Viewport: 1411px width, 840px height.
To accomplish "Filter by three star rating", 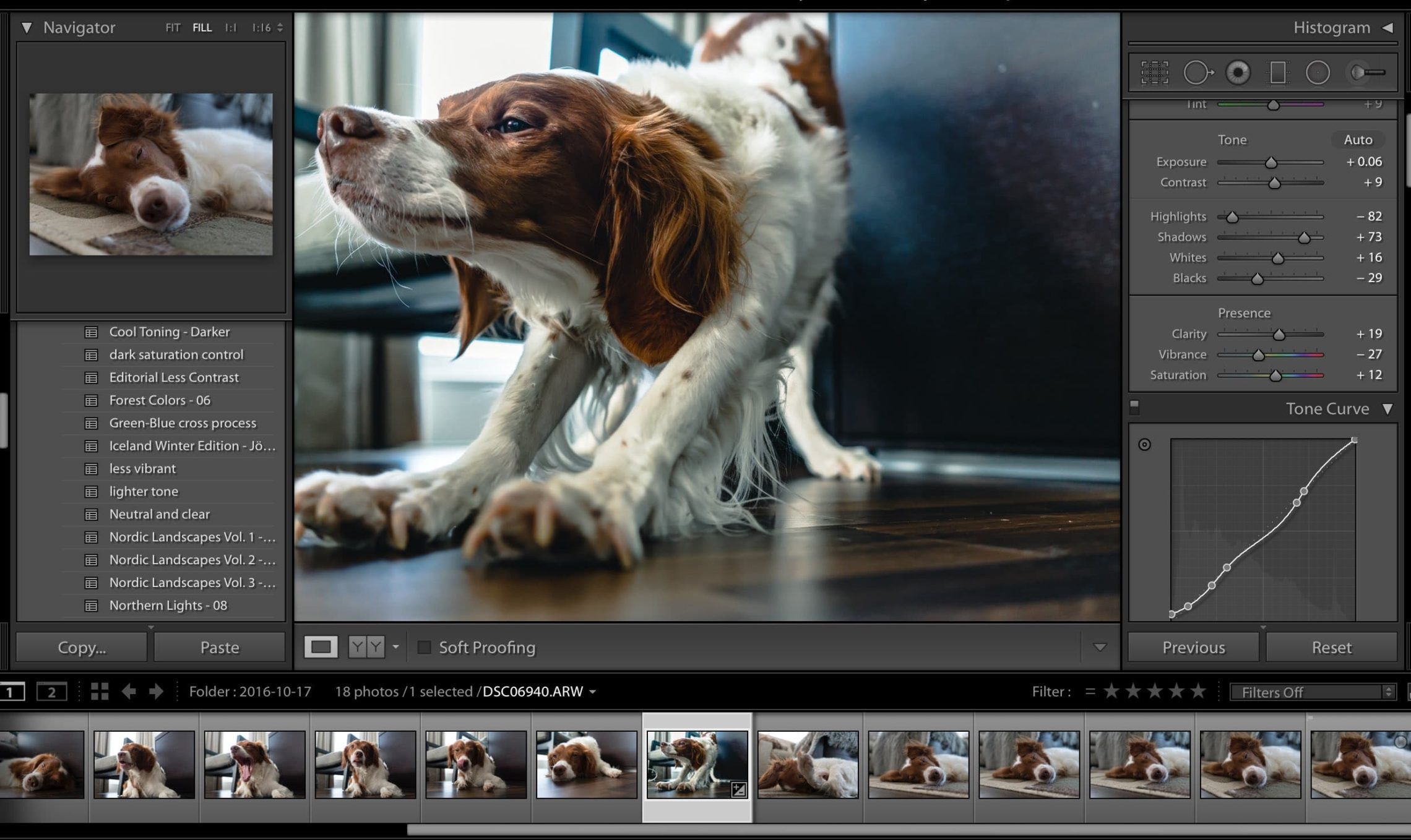I will coord(1155,690).
